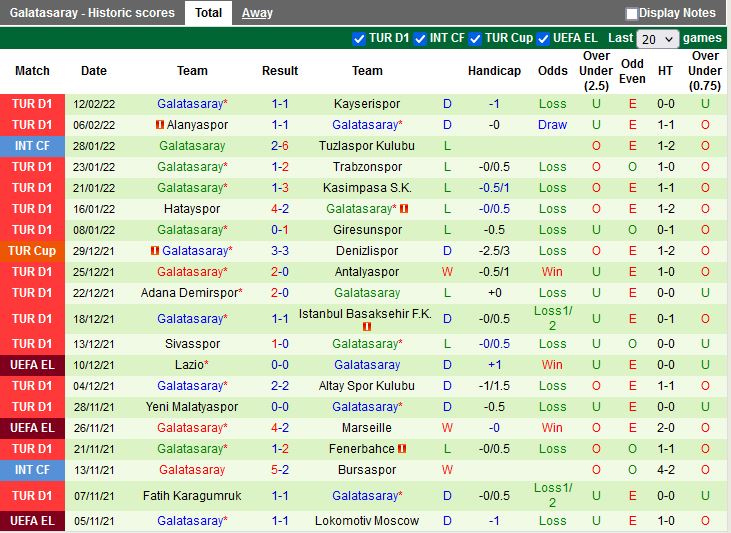The image size is (731, 533).
Task: Click the 1-2 result versus Fenerbahce
Action: (x=280, y=449)
